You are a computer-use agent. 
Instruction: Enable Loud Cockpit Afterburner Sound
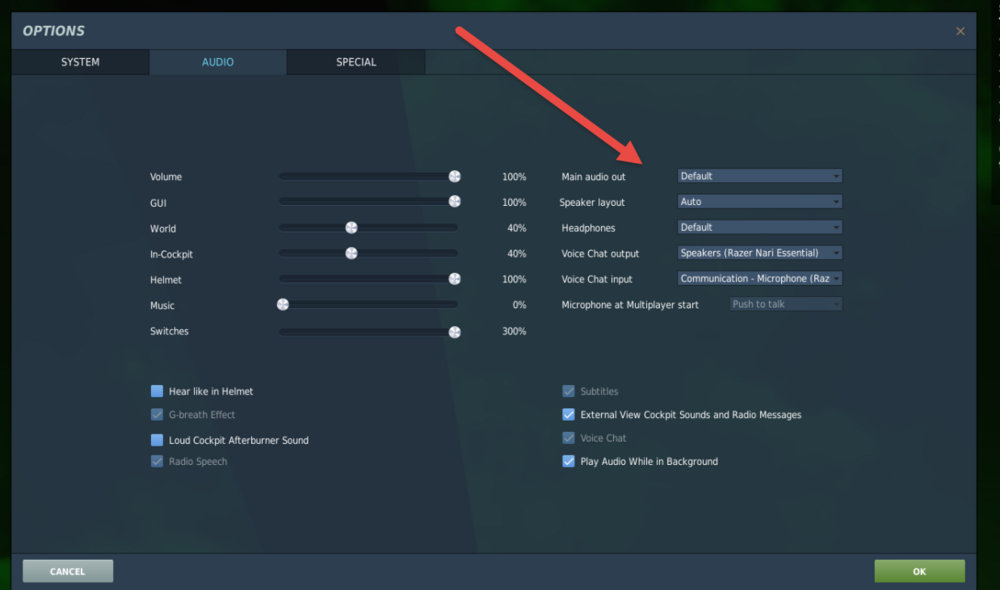point(157,440)
